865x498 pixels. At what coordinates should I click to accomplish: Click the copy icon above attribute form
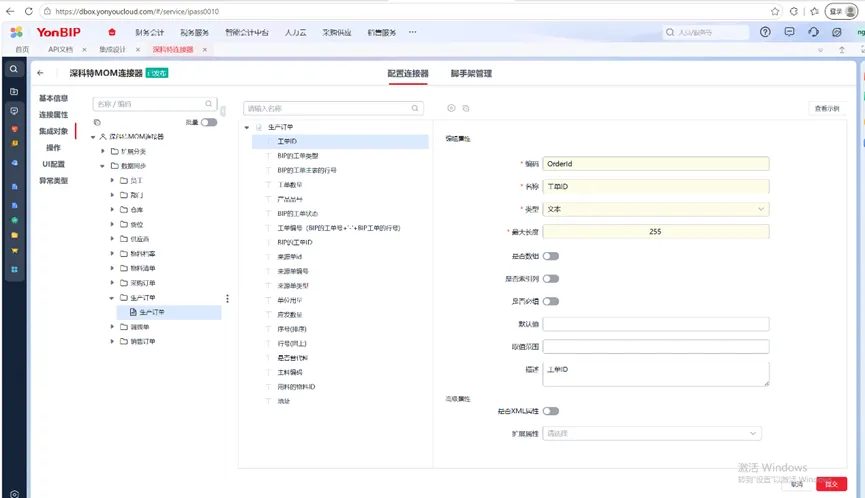point(466,108)
